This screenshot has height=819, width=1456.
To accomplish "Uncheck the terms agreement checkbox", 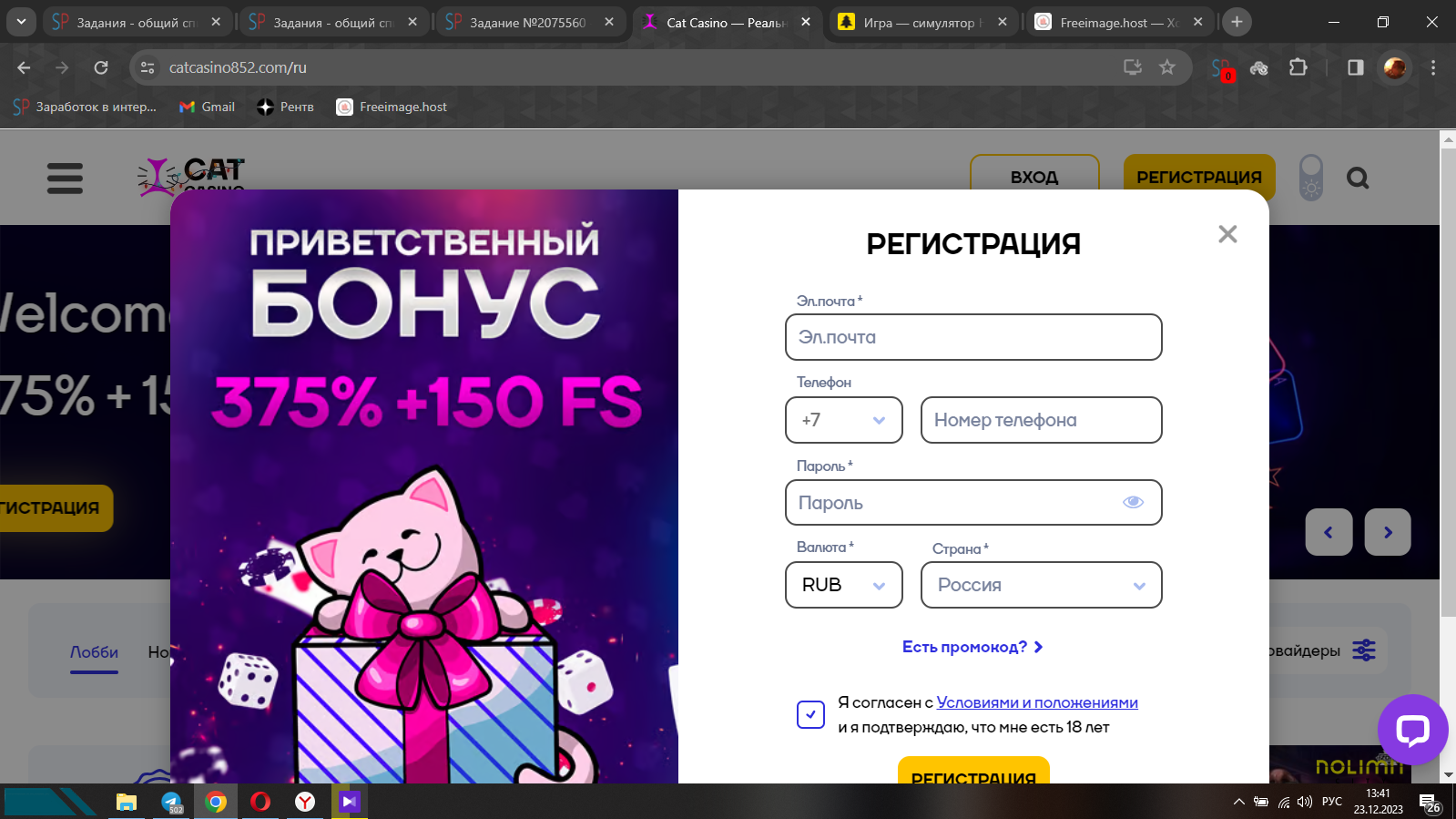I will (810, 714).
